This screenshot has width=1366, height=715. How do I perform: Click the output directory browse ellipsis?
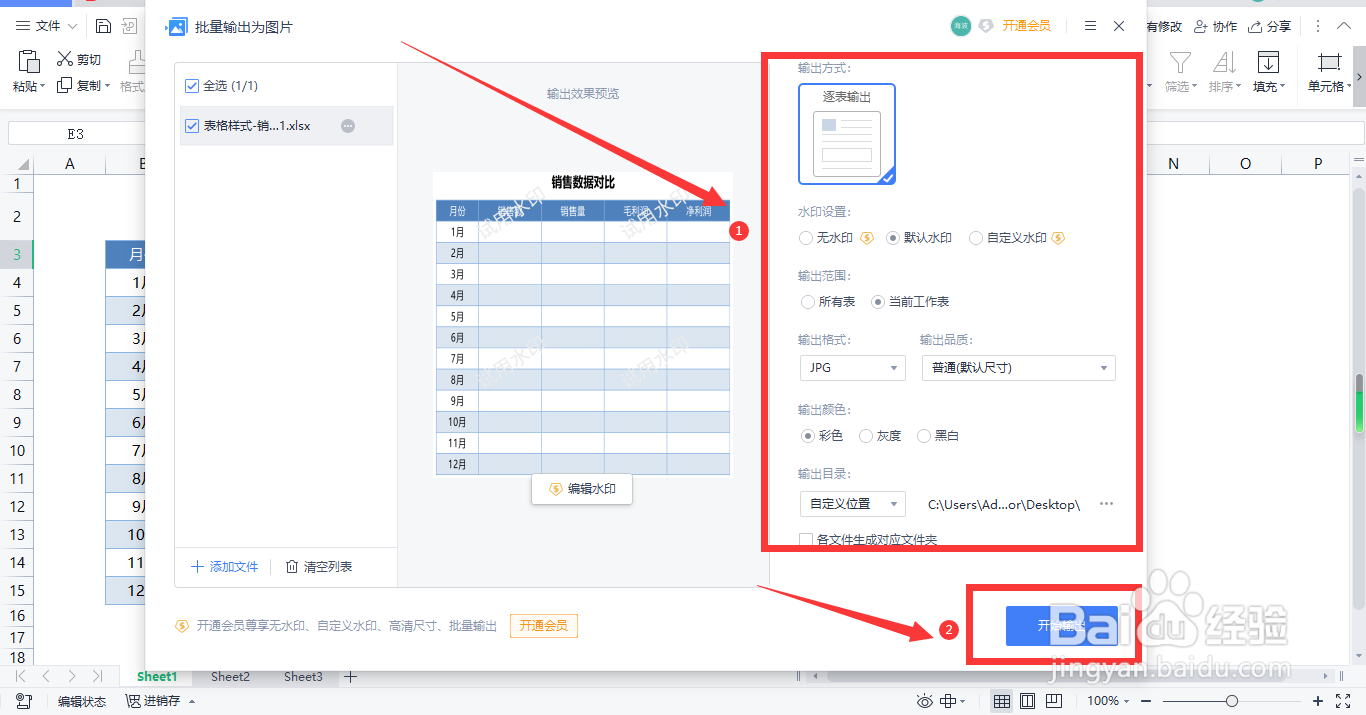(x=1106, y=504)
